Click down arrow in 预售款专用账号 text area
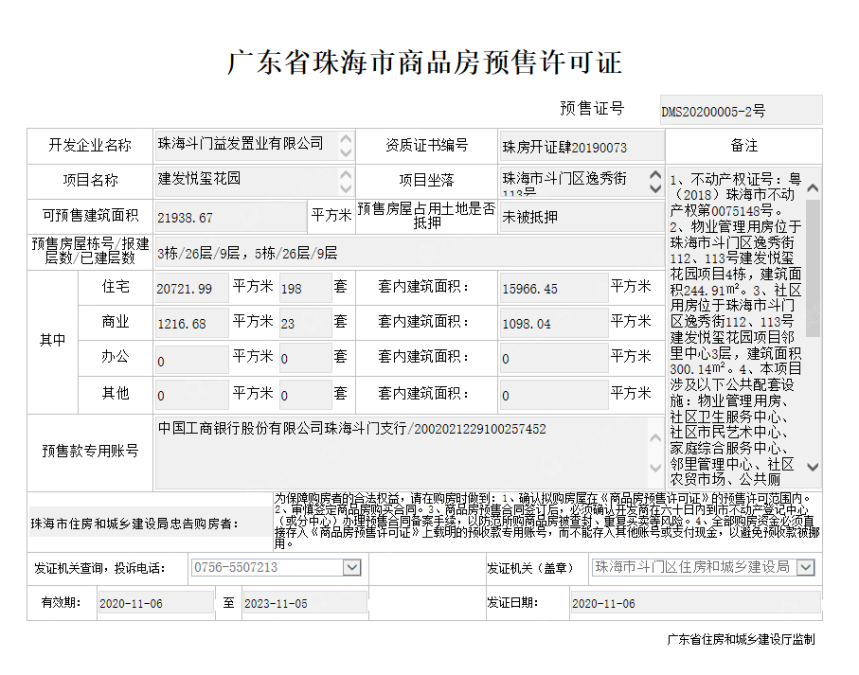The height and width of the screenshot is (675, 859). pos(655,467)
